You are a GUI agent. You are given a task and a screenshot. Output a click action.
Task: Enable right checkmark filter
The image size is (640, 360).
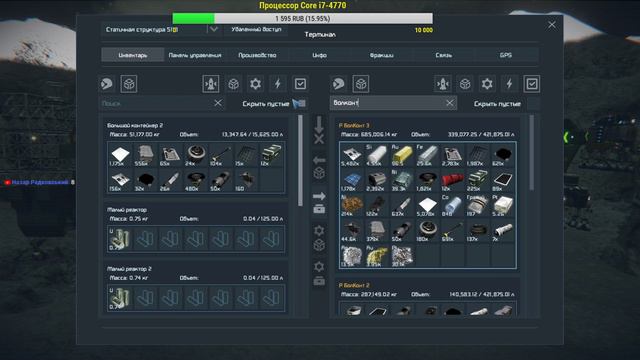pyautogui.click(x=531, y=84)
